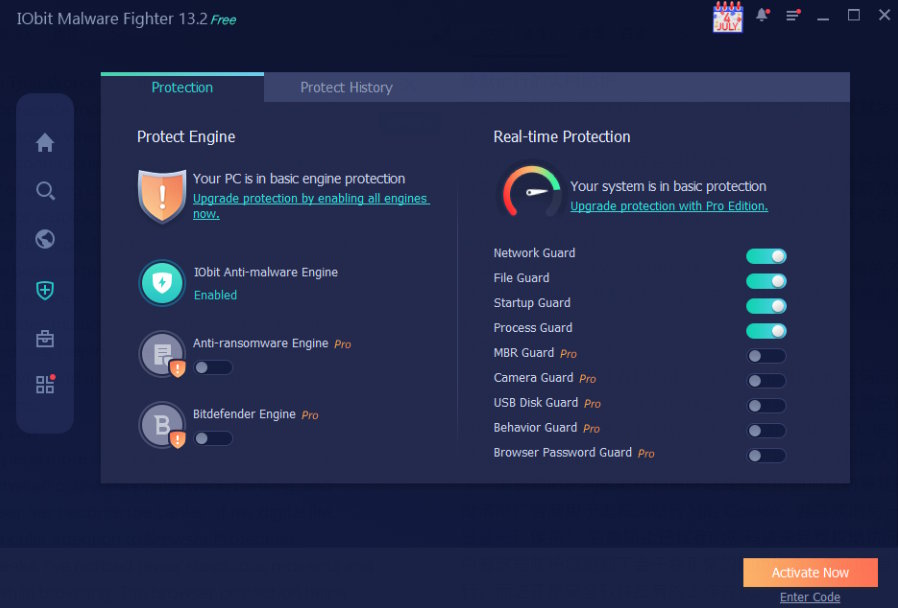Image resolution: width=898 pixels, height=608 pixels.
Task: Enable USB Disk Guard toggle
Action: 766,406
